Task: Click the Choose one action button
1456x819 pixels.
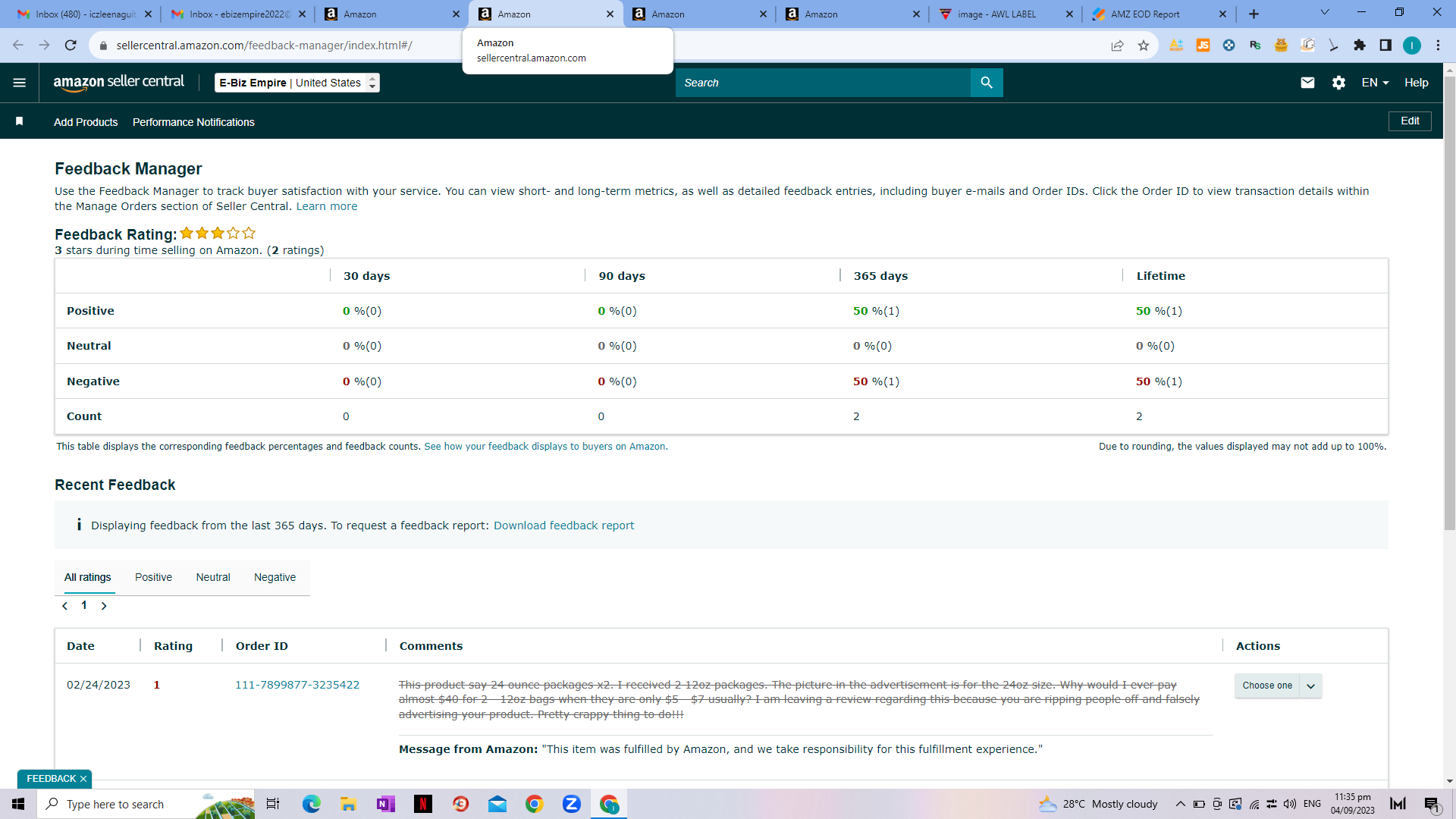Action: coord(1267,686)
